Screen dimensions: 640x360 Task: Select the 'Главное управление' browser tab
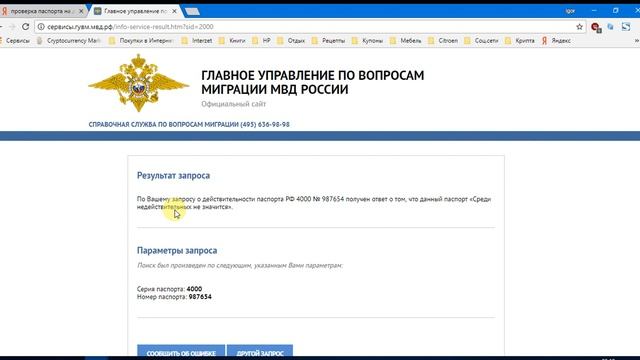point(135,11)
